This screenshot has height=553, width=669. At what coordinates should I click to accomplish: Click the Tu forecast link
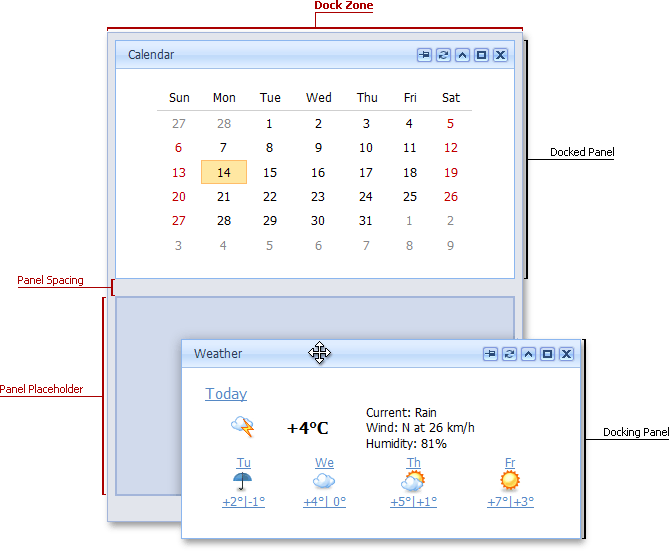tap(243, 463)
